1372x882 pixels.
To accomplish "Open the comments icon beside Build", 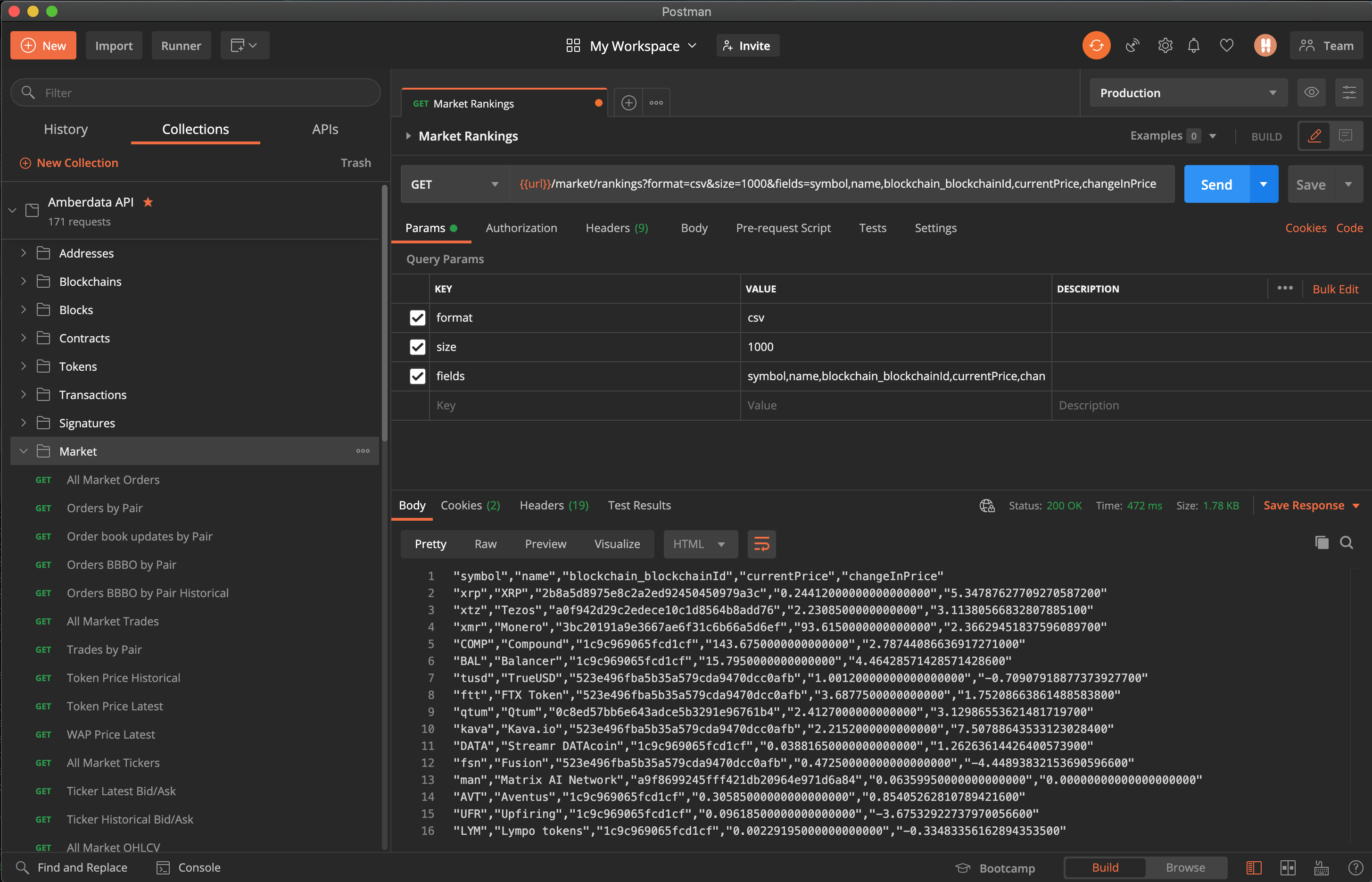I will [1345, 136].
